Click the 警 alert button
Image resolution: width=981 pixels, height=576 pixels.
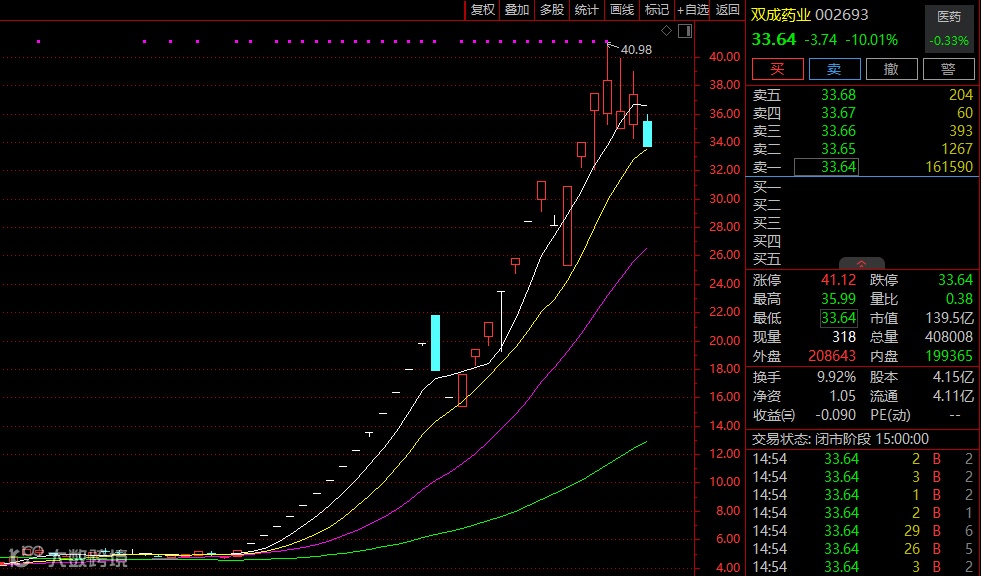pos(948,69)
